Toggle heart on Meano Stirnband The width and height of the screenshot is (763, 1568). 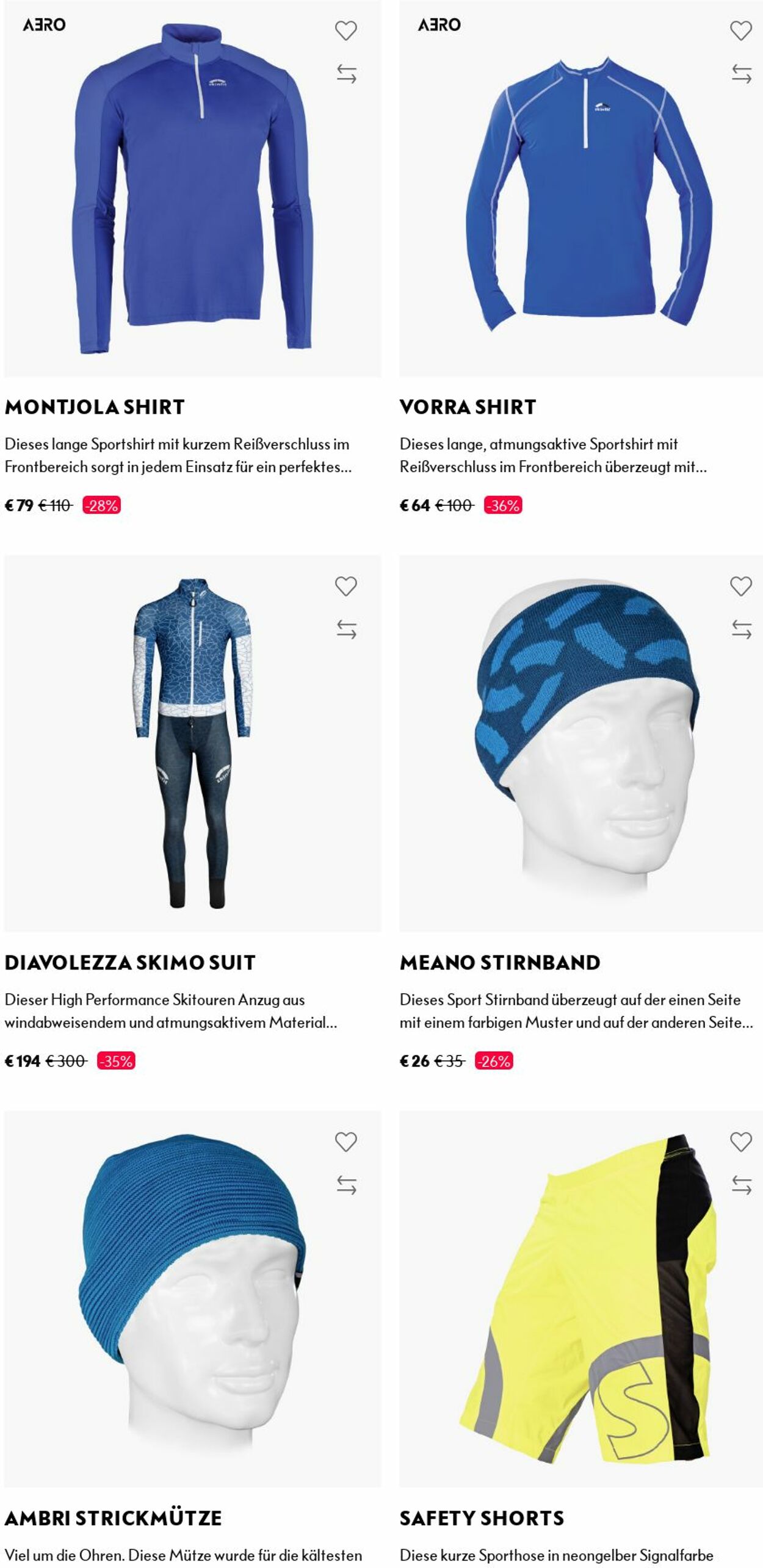[741, 586]
